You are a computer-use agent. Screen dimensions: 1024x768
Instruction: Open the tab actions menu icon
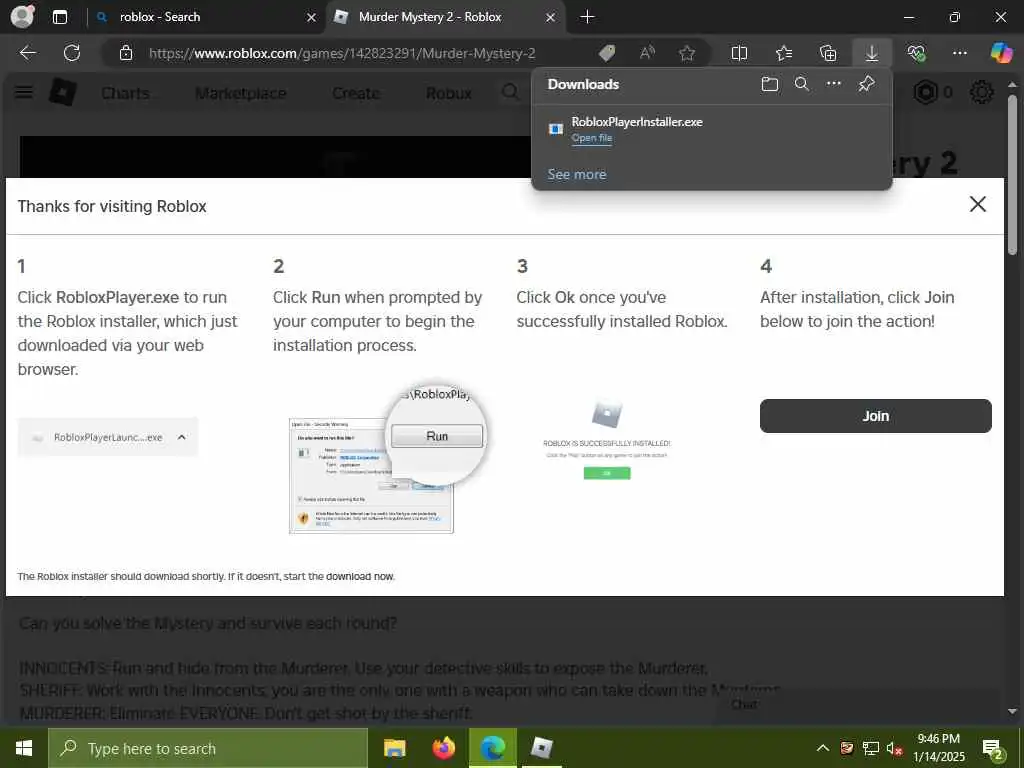pos(59,17)
